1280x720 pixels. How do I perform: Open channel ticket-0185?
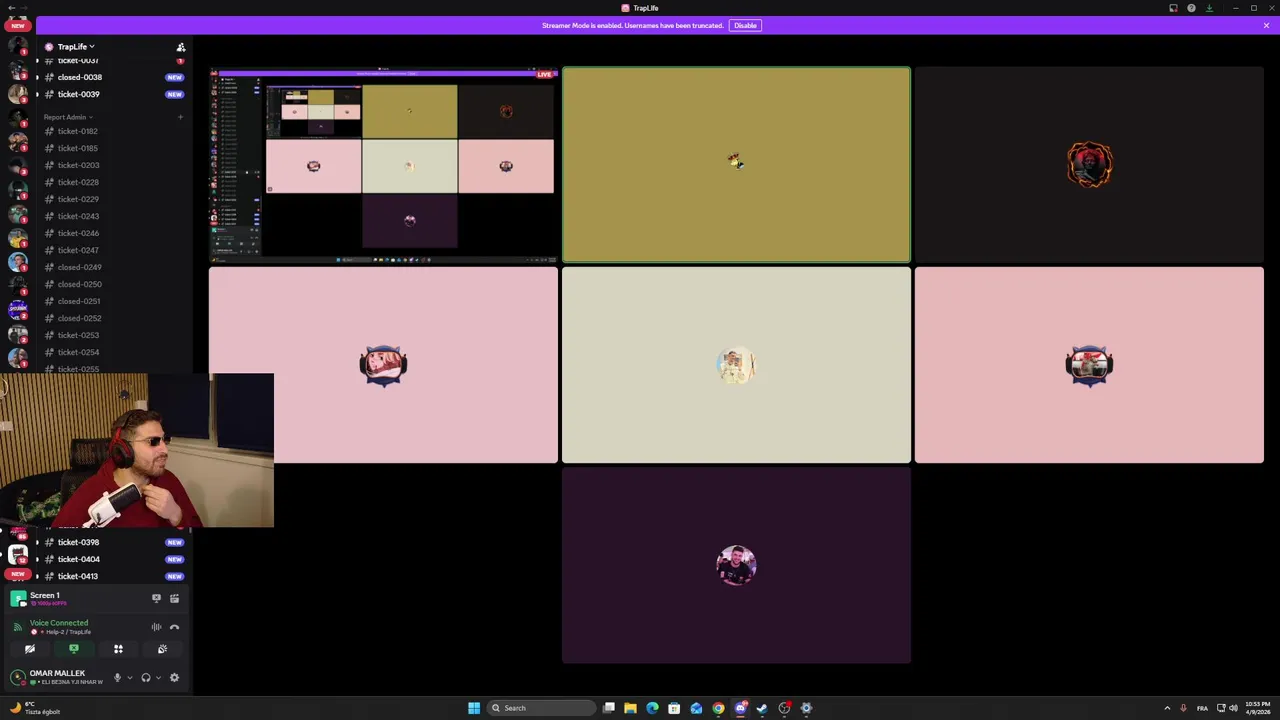(x=113, y=148)
